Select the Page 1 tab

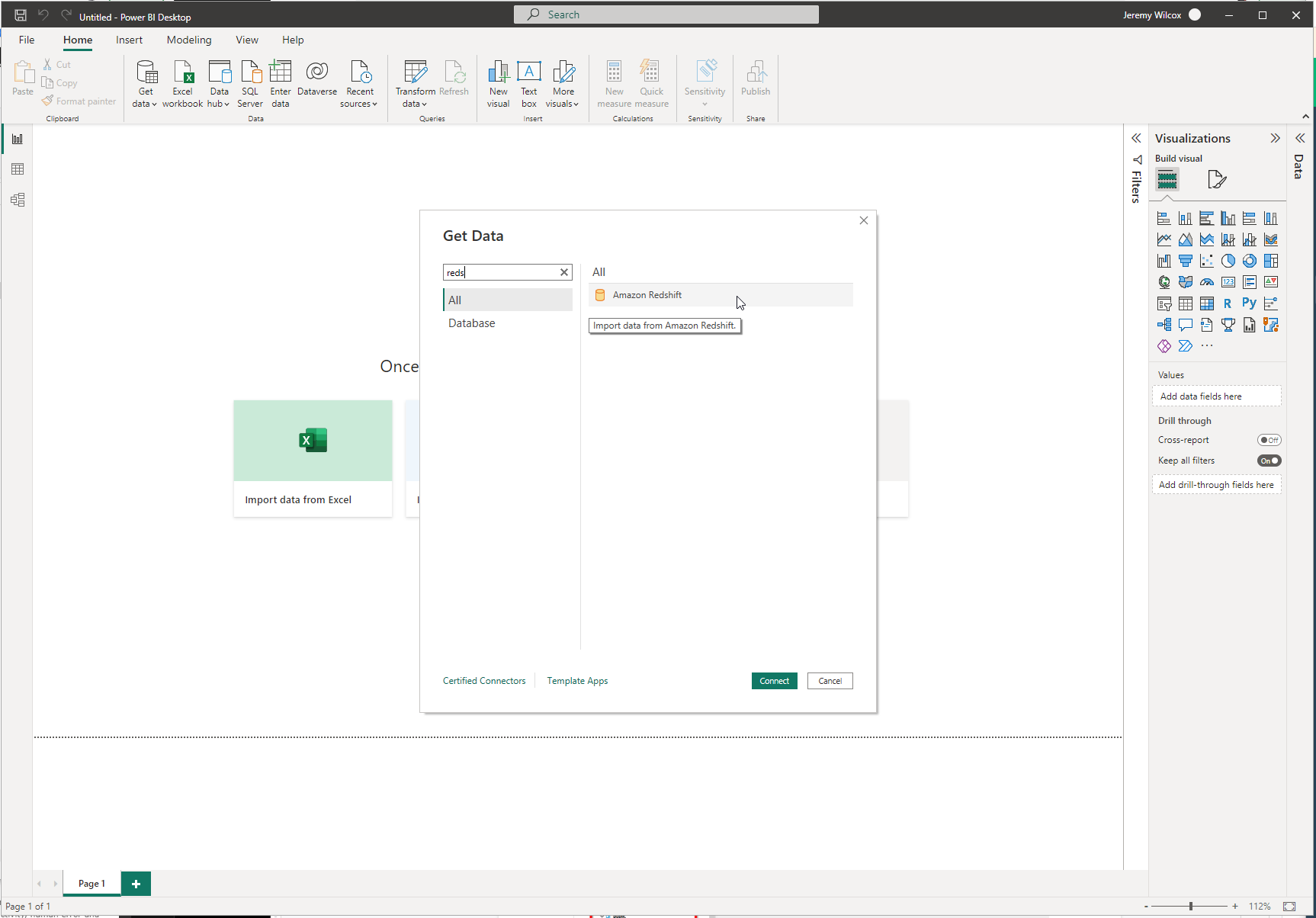[91, 884]
